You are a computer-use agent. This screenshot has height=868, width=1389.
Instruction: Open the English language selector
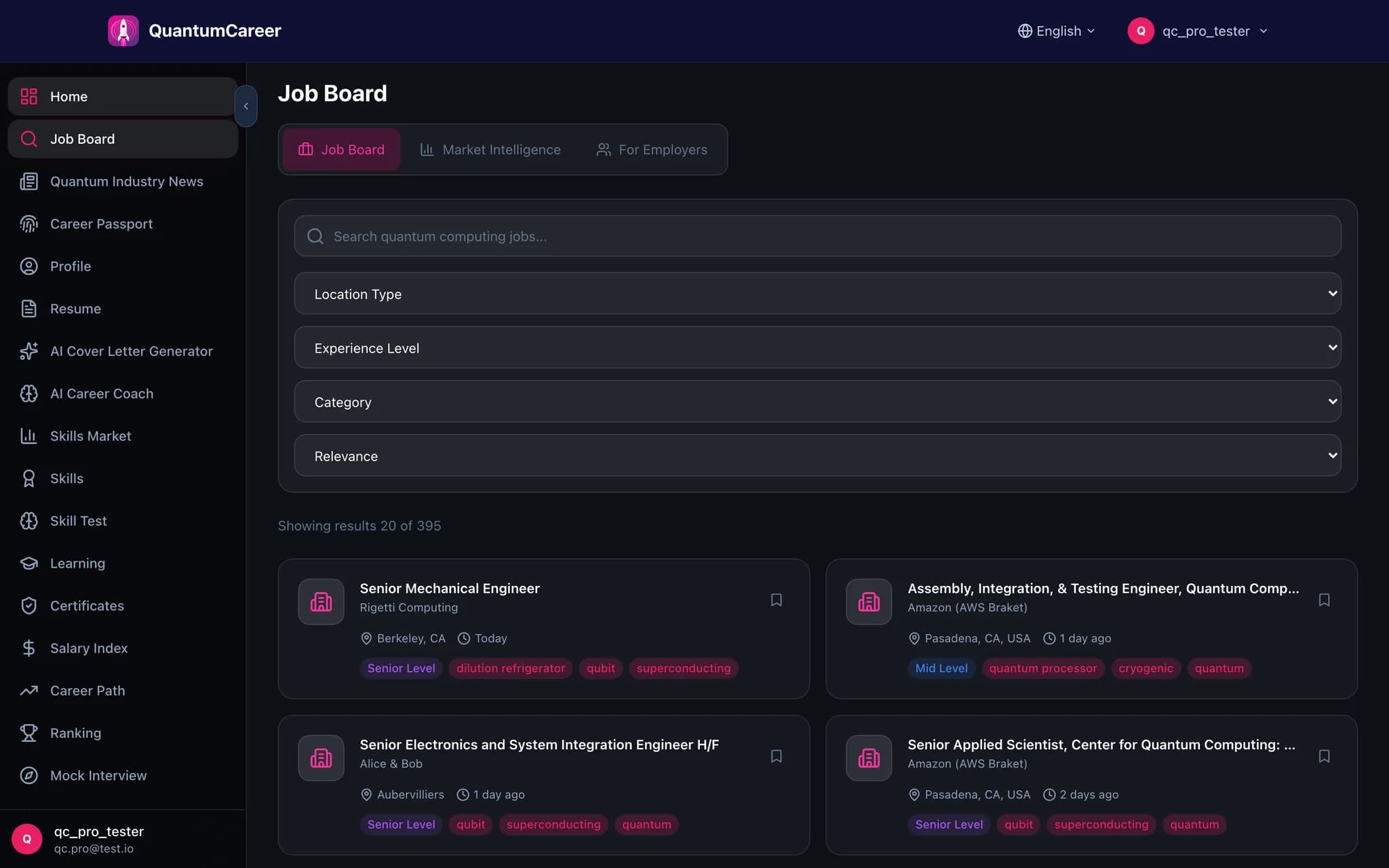coord(1056,31)
